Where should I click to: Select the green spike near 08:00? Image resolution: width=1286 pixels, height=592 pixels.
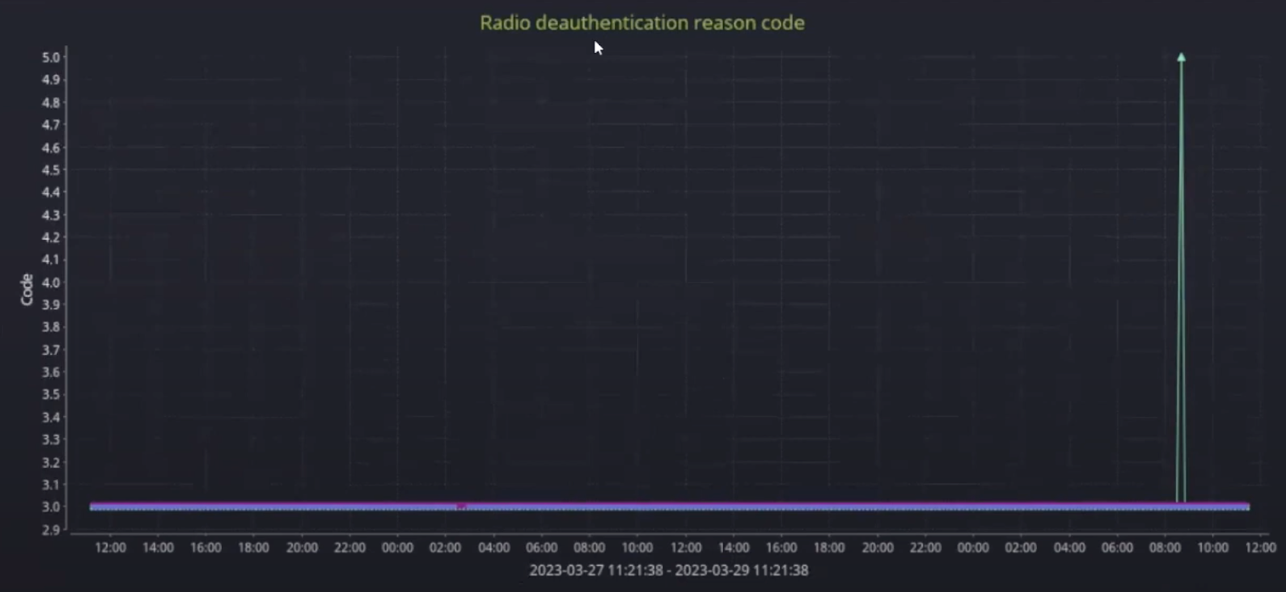[x=1181, y=280]
